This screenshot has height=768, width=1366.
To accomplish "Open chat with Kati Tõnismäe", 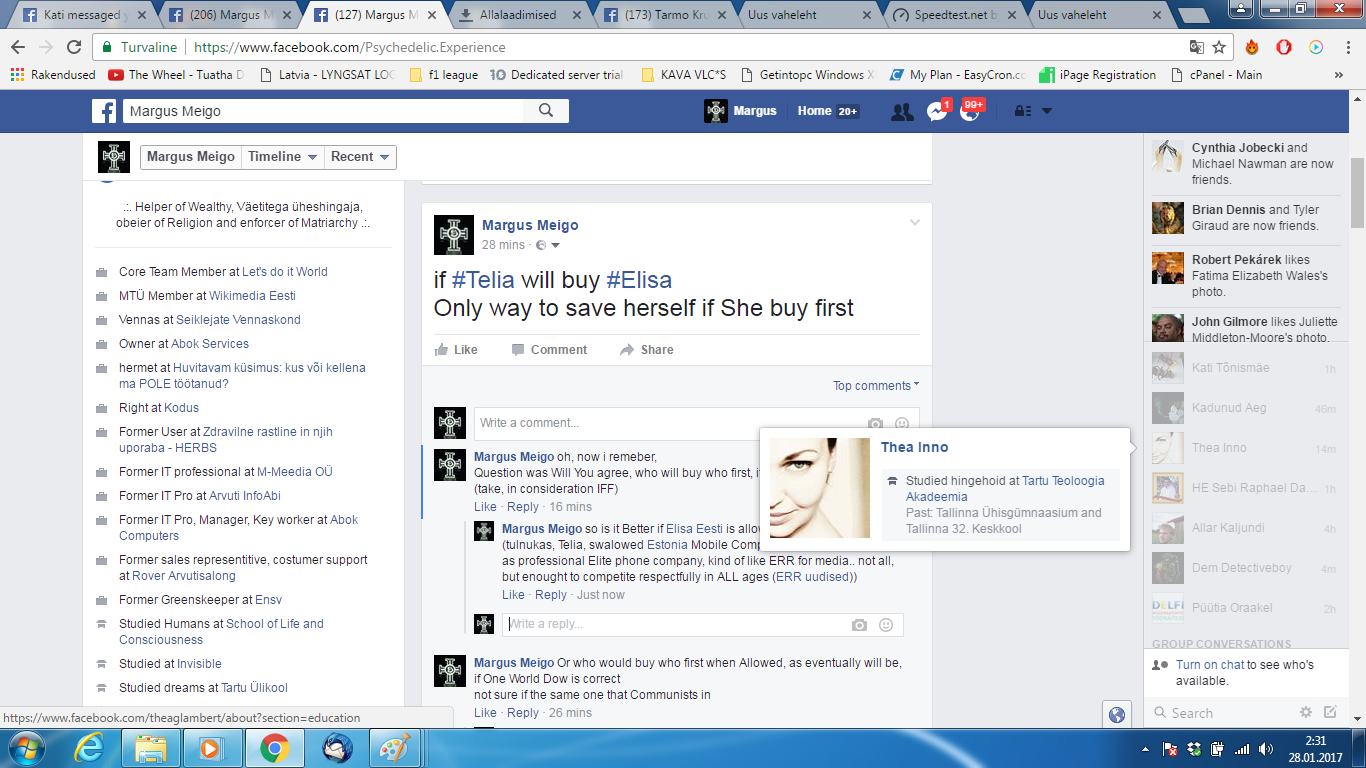I will coord(1244,368).
